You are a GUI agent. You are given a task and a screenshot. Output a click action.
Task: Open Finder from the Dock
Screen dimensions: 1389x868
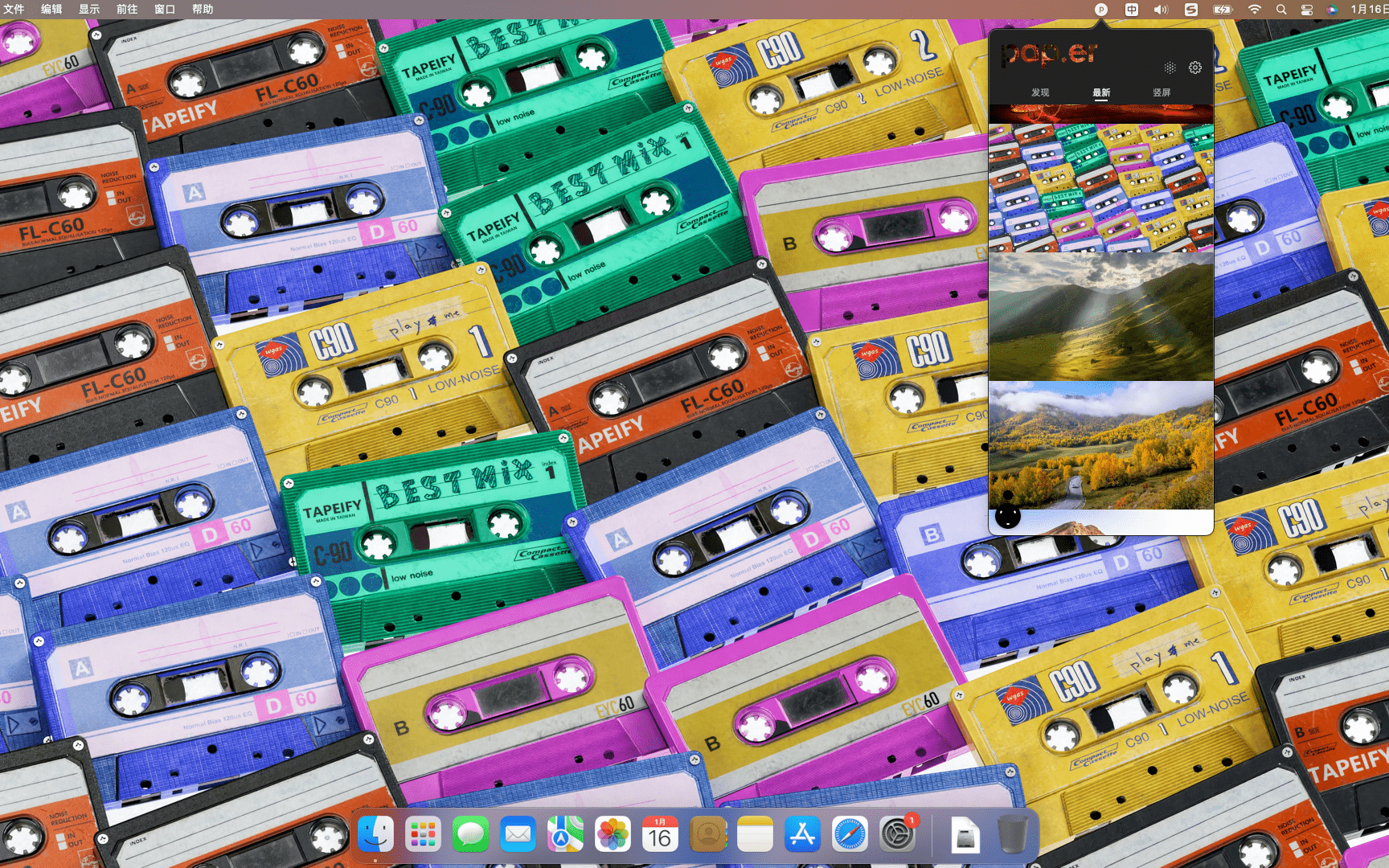point(375,834)
